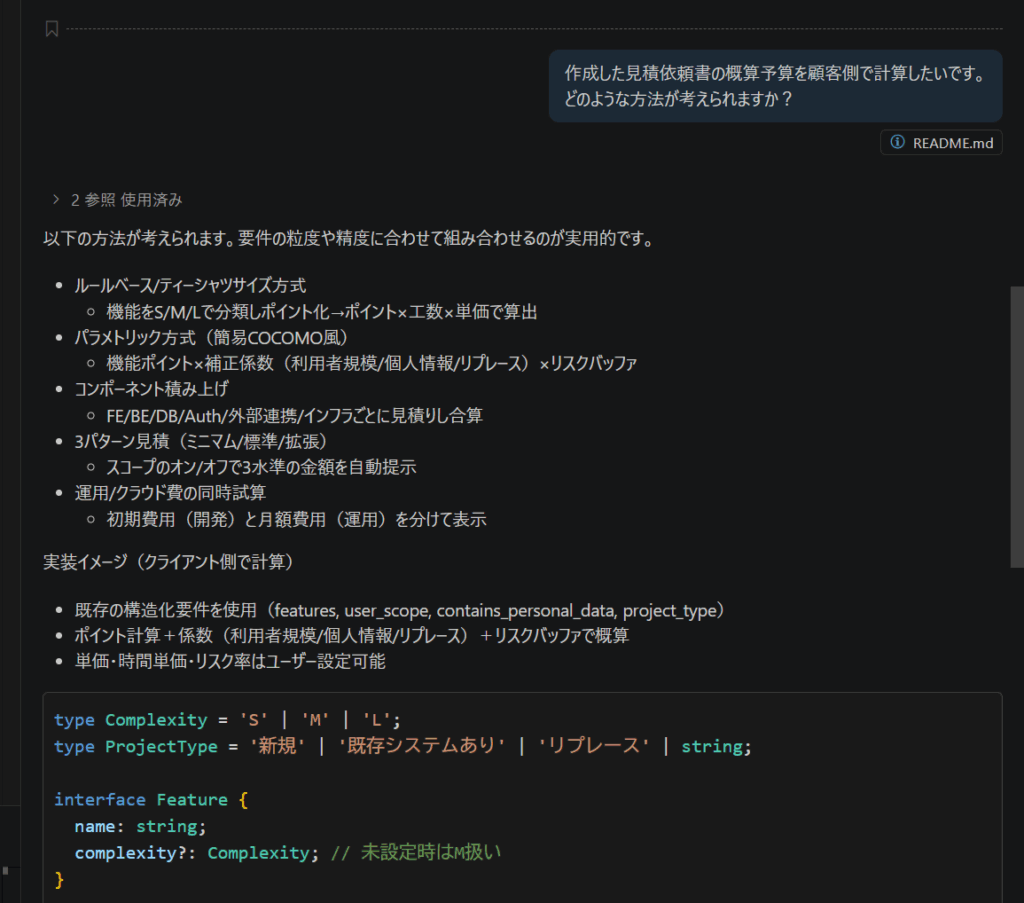1024x903 pixels.
Task: Click the bookmark icon above the chat
Action: pyautogui.click(x=52, y=29)
